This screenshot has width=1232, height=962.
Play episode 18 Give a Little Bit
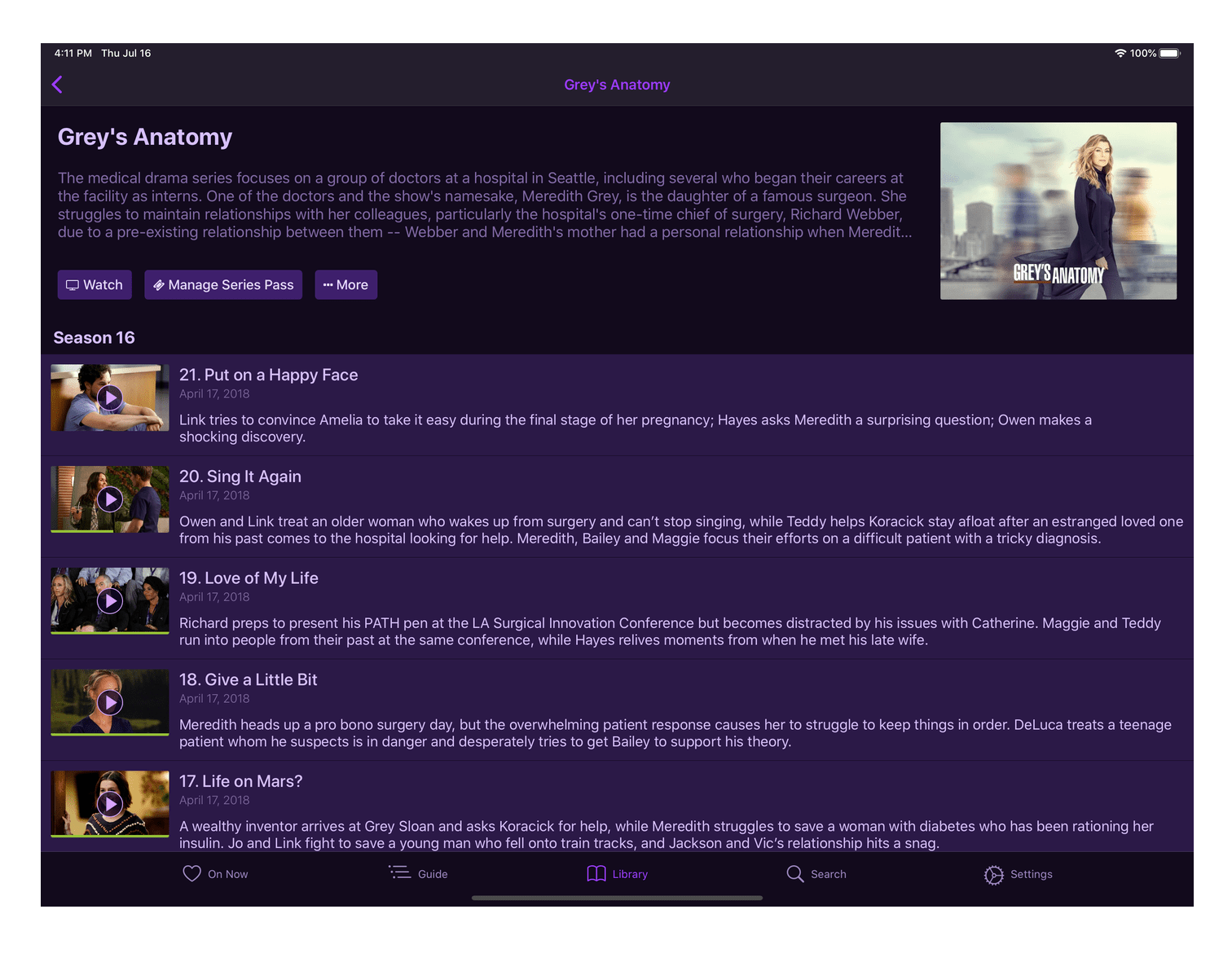pos(110,703)
